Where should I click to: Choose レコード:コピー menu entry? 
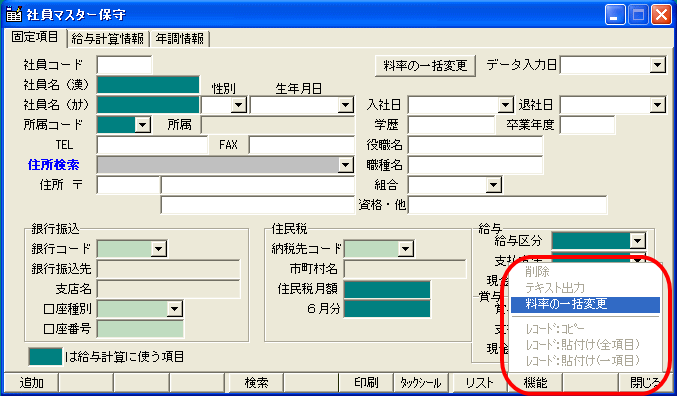pos(585,329)
